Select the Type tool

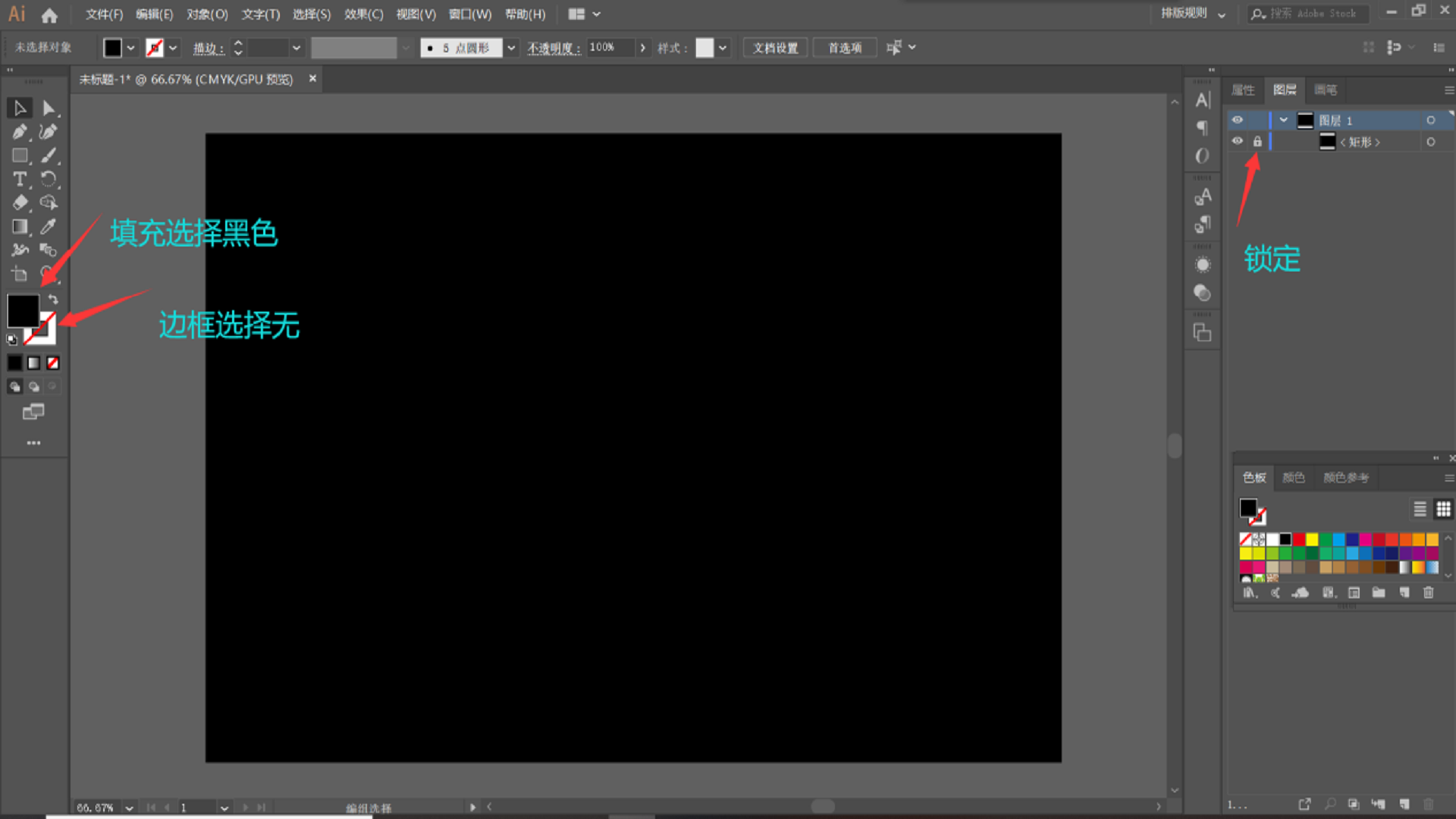pos(20,179)
